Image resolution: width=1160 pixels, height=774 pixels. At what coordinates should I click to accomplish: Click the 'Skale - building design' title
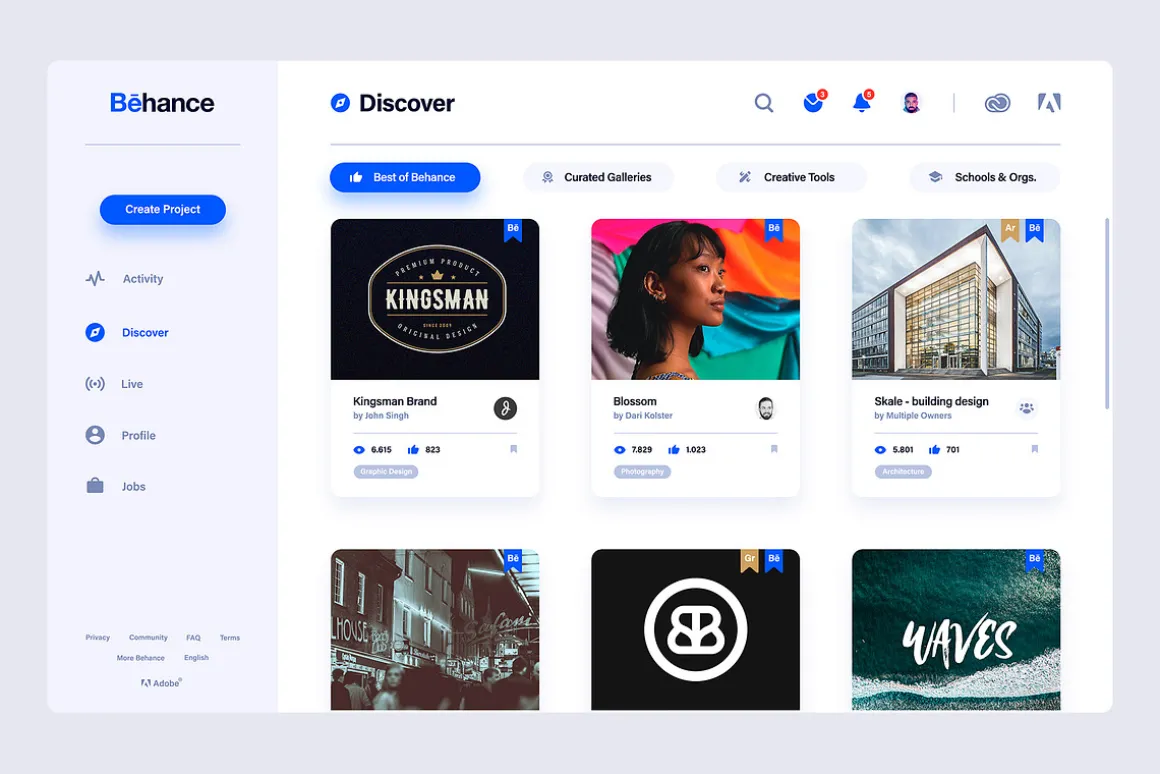(x=931, y=401)
